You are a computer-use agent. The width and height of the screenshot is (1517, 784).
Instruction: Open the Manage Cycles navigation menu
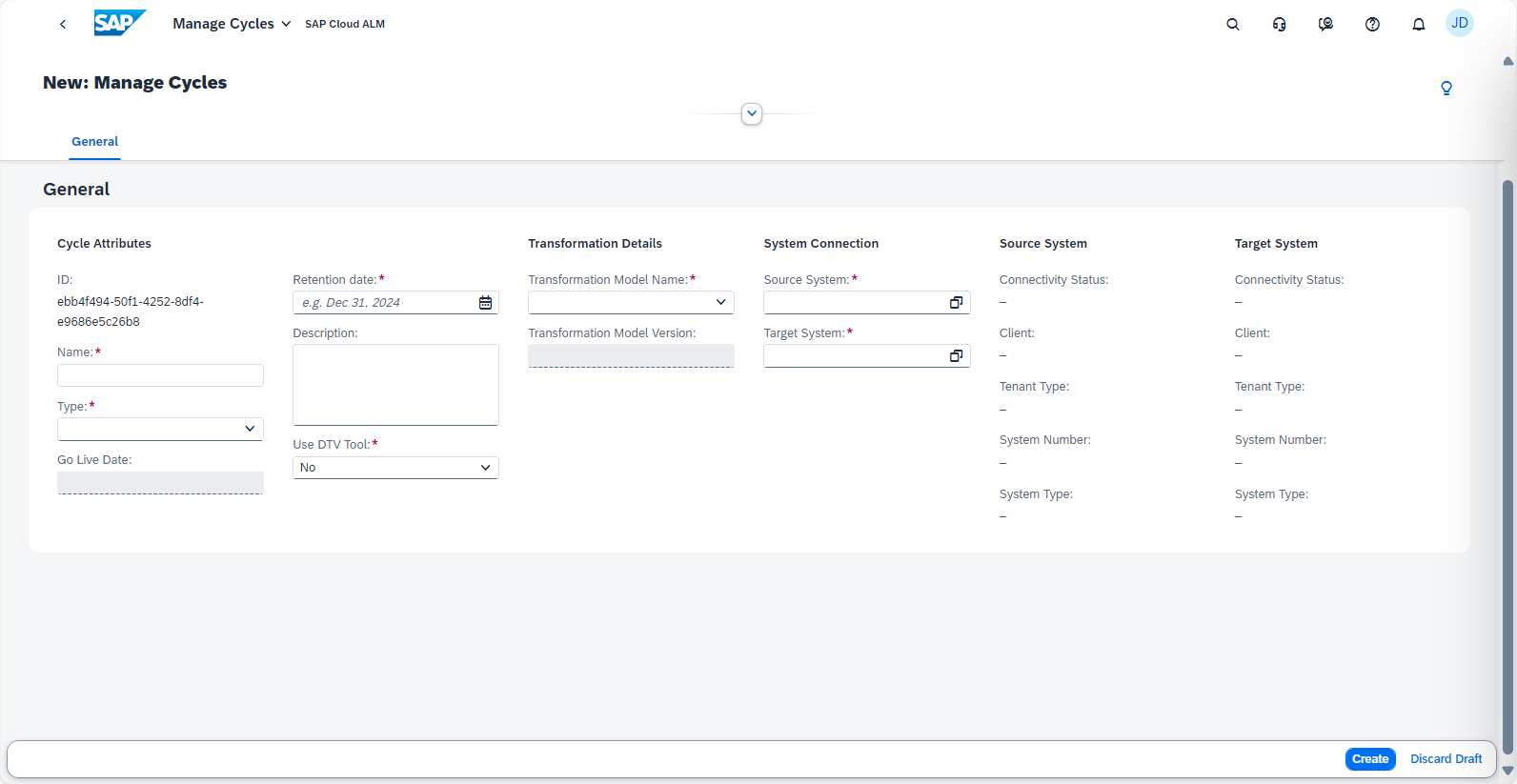232,24
